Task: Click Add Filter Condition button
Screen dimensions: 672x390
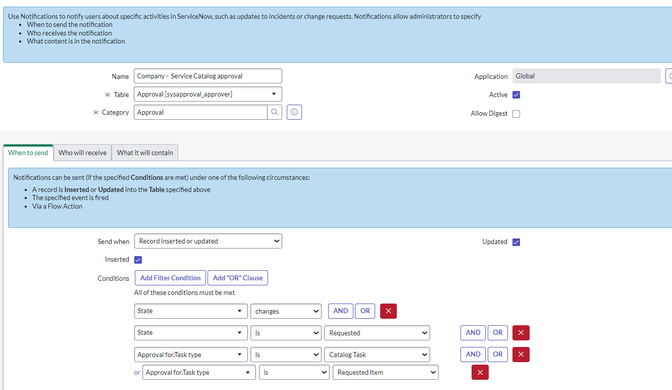Action: pyautogui.click(x=170, y=278)
